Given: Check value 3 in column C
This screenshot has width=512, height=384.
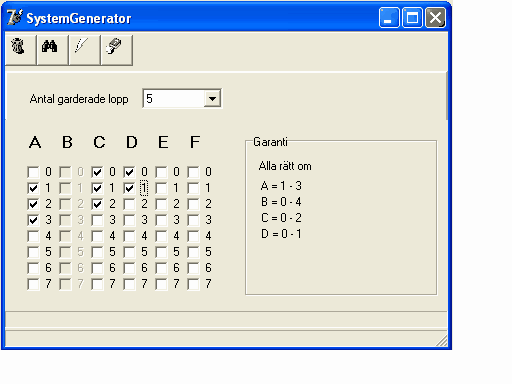Looking at the screenshot, I should [x=97, y=220].
